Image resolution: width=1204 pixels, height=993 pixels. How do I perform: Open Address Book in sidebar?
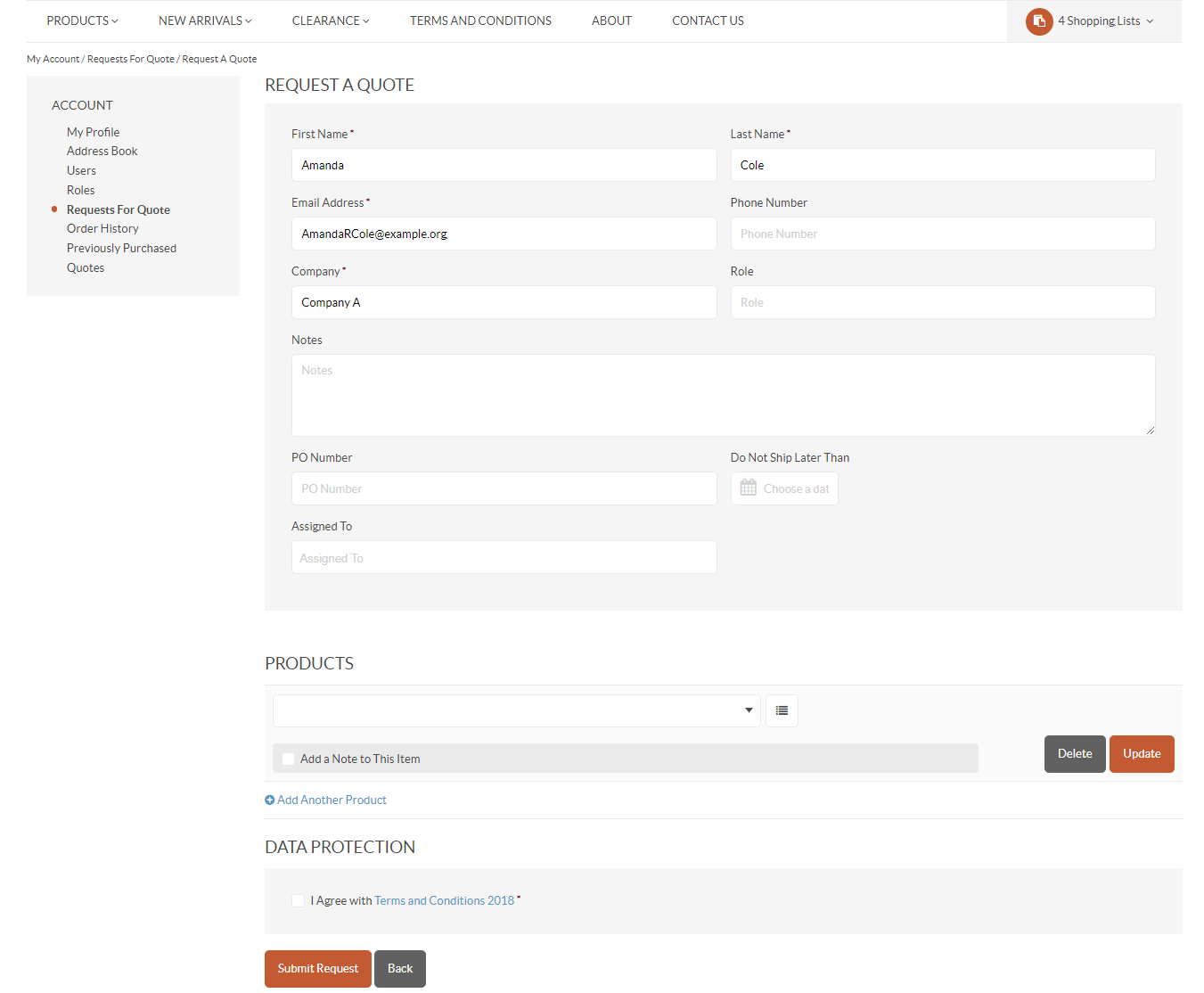tap(102, 152)
